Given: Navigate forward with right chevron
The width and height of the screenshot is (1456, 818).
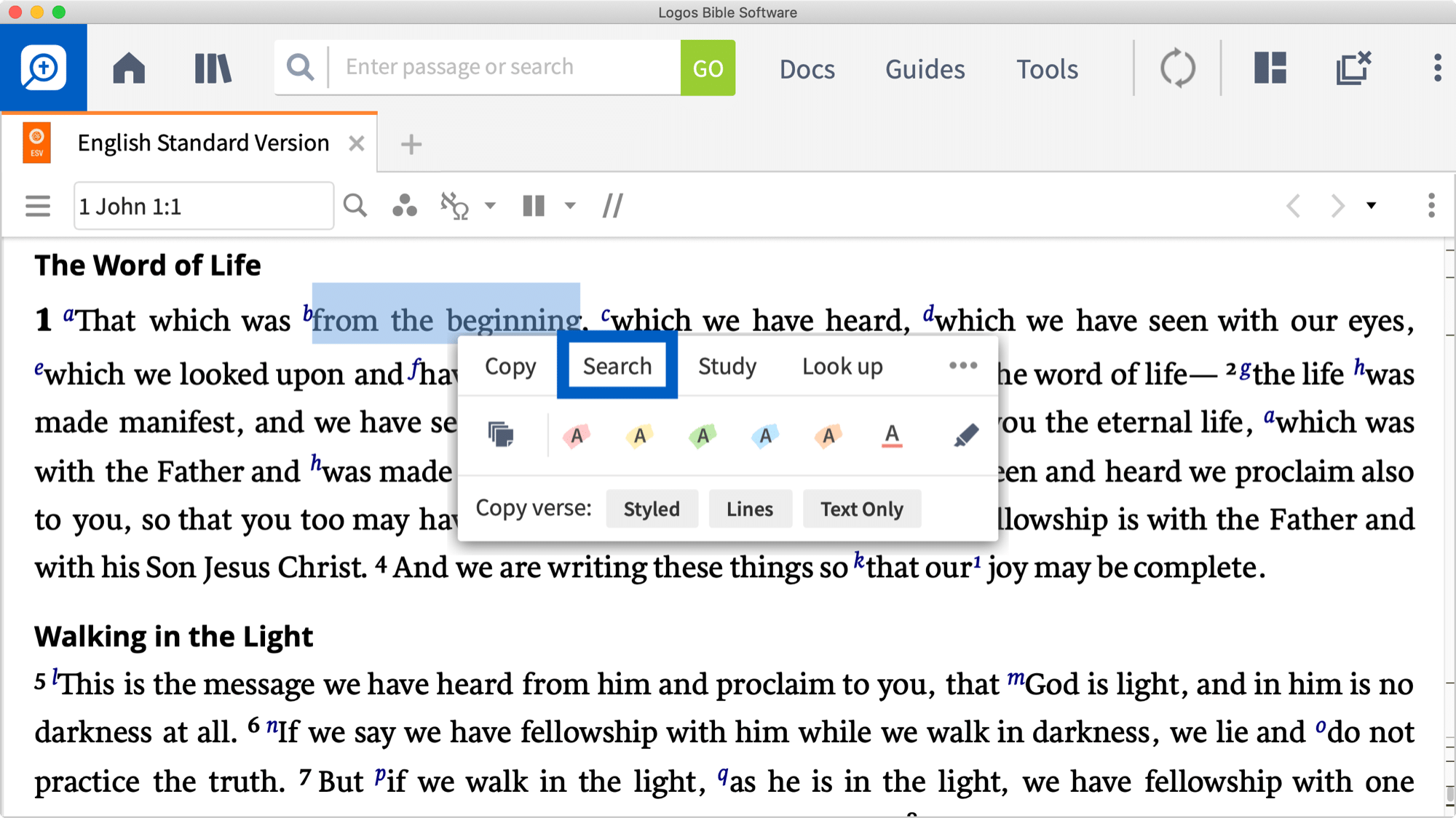Looking at the screenshot, I should pos(1337,206).
